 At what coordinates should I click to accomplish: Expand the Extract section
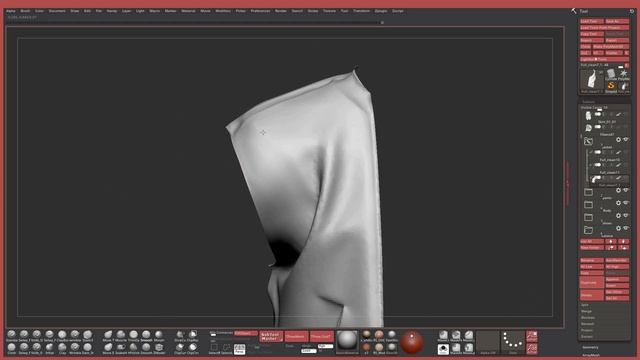pos(587,336)
